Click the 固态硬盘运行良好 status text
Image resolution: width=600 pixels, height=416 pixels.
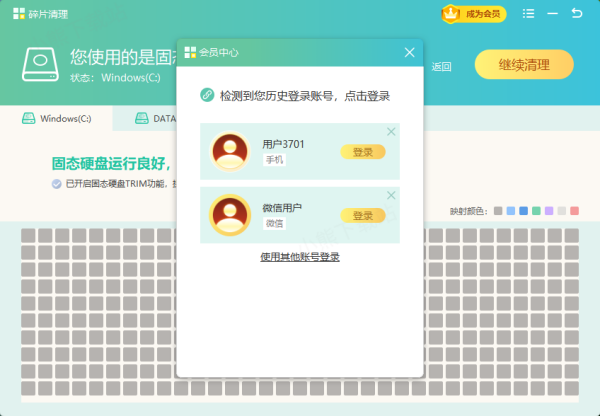111,164
